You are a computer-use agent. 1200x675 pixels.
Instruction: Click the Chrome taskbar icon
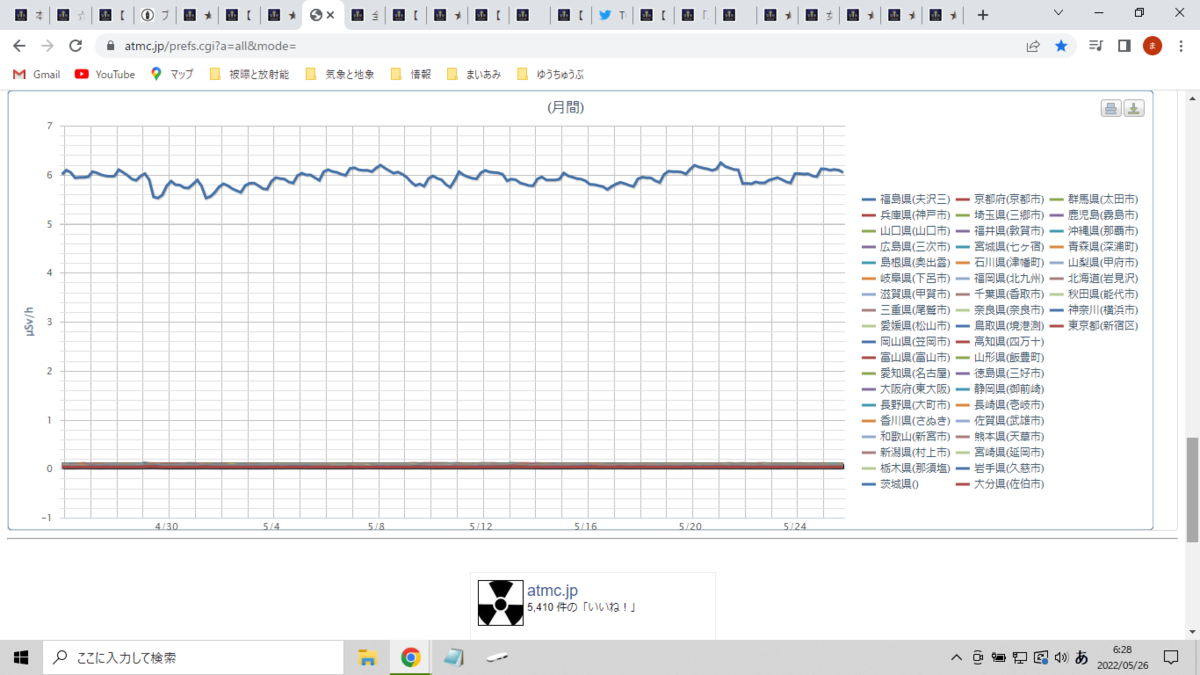tap(410, 657)
